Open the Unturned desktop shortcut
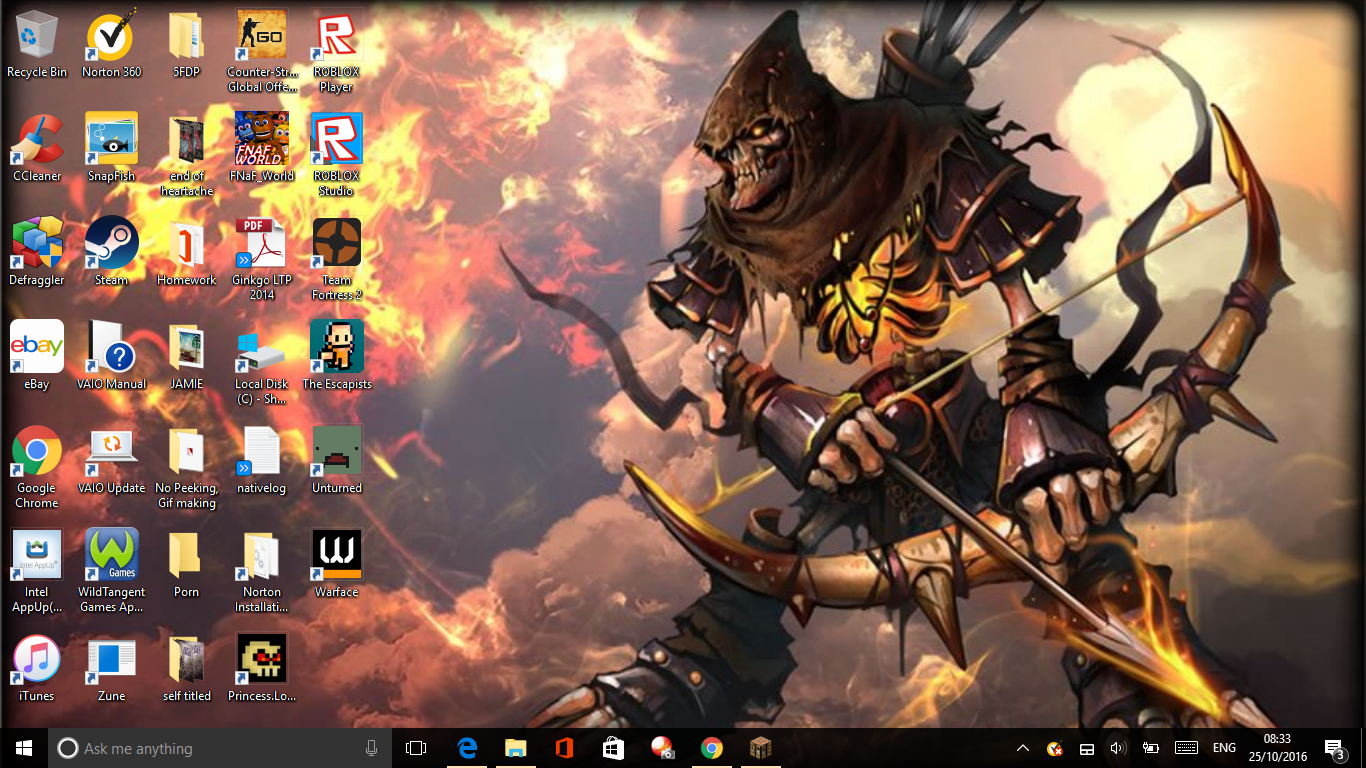 click(x=336, y=451)
